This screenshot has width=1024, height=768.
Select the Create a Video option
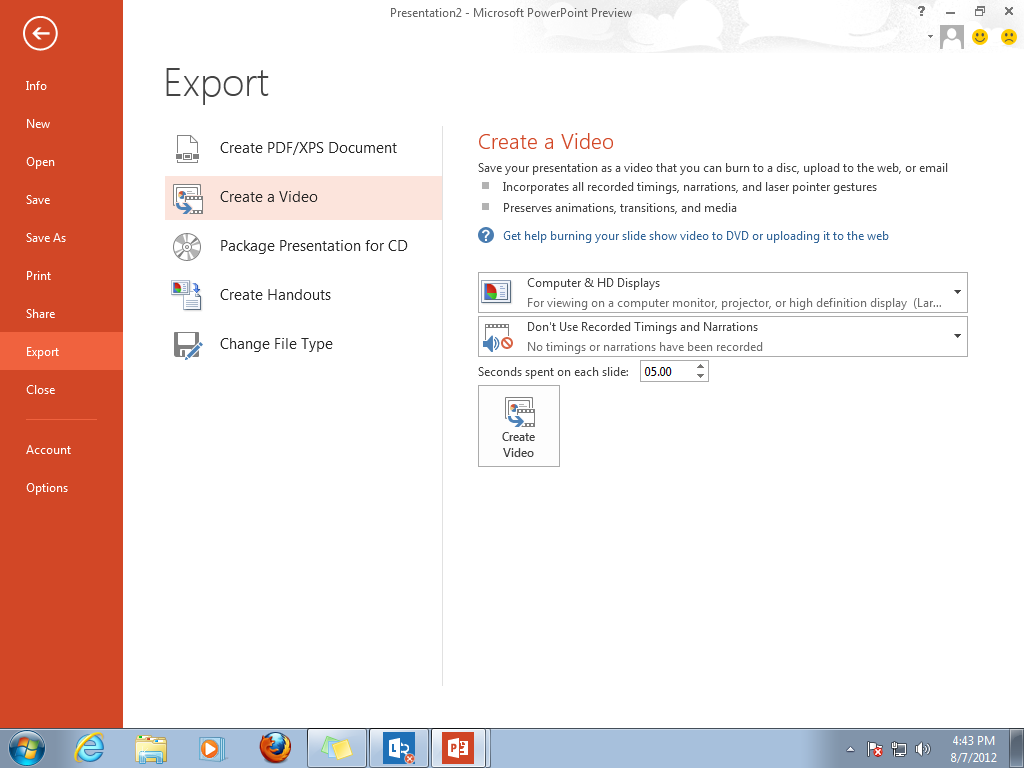click(x=304, y=197)
